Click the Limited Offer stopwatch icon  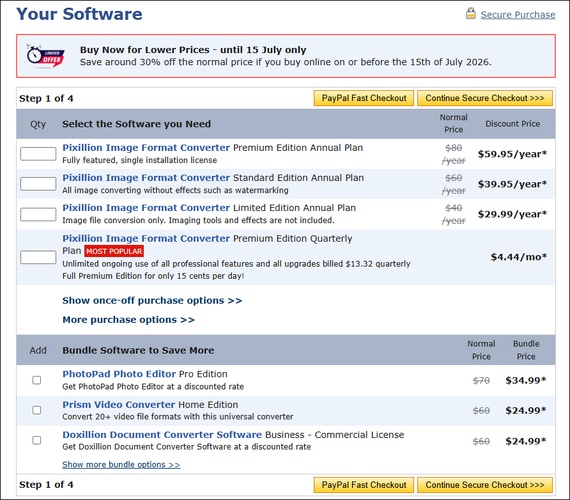pos(45,56)
